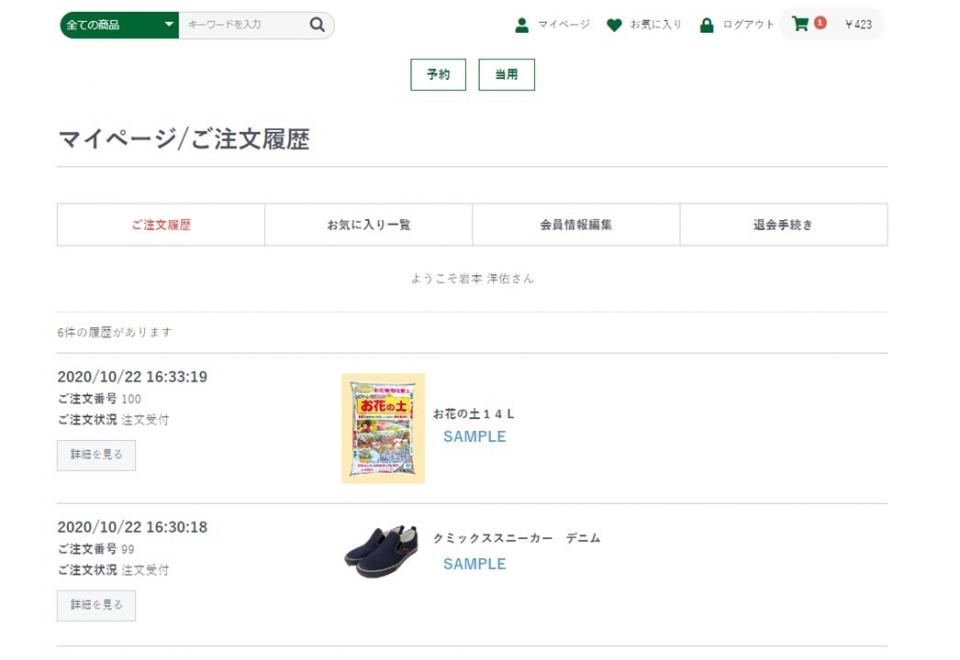Go to the 退会手続き tab
Image resolution: width=960 pixels, height=660 pixels.
pyautogui.click(x=783, y=225)
